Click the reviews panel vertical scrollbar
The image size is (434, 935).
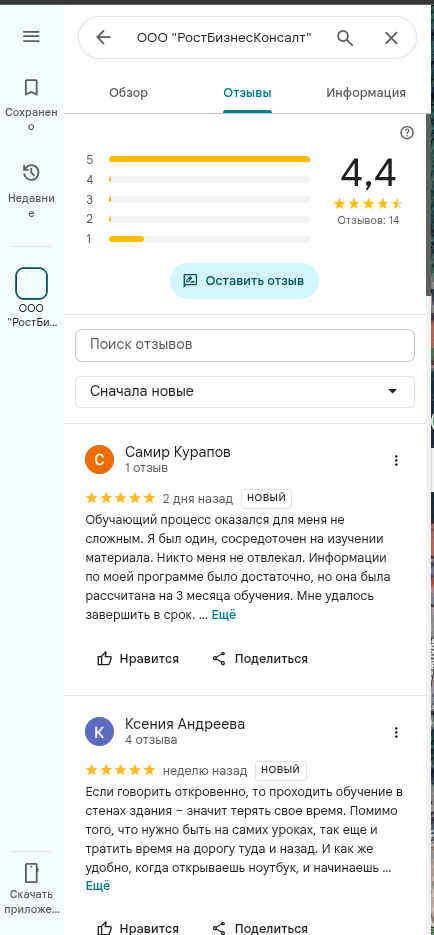click(428, 203)
